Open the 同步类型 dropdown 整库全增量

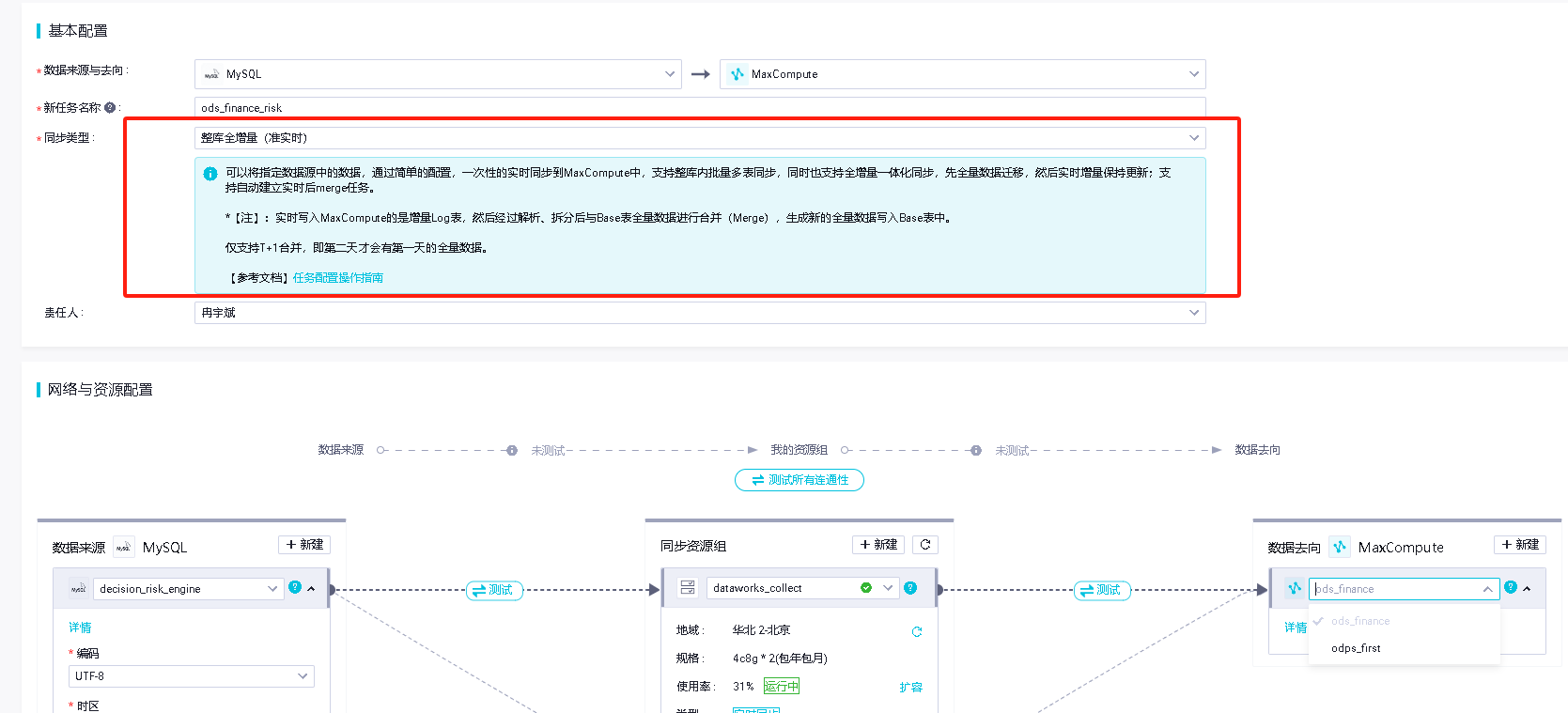click(699, 138)
